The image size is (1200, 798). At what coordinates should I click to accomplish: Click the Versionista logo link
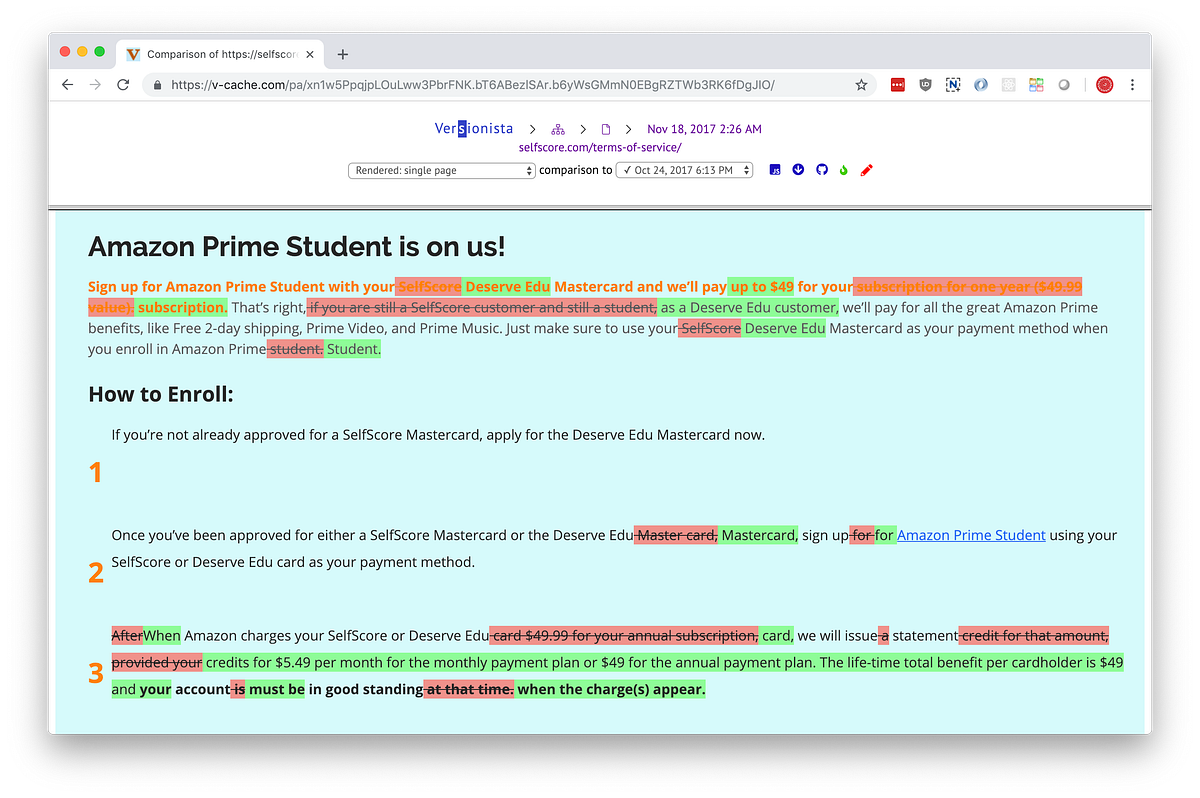(474, 129)
